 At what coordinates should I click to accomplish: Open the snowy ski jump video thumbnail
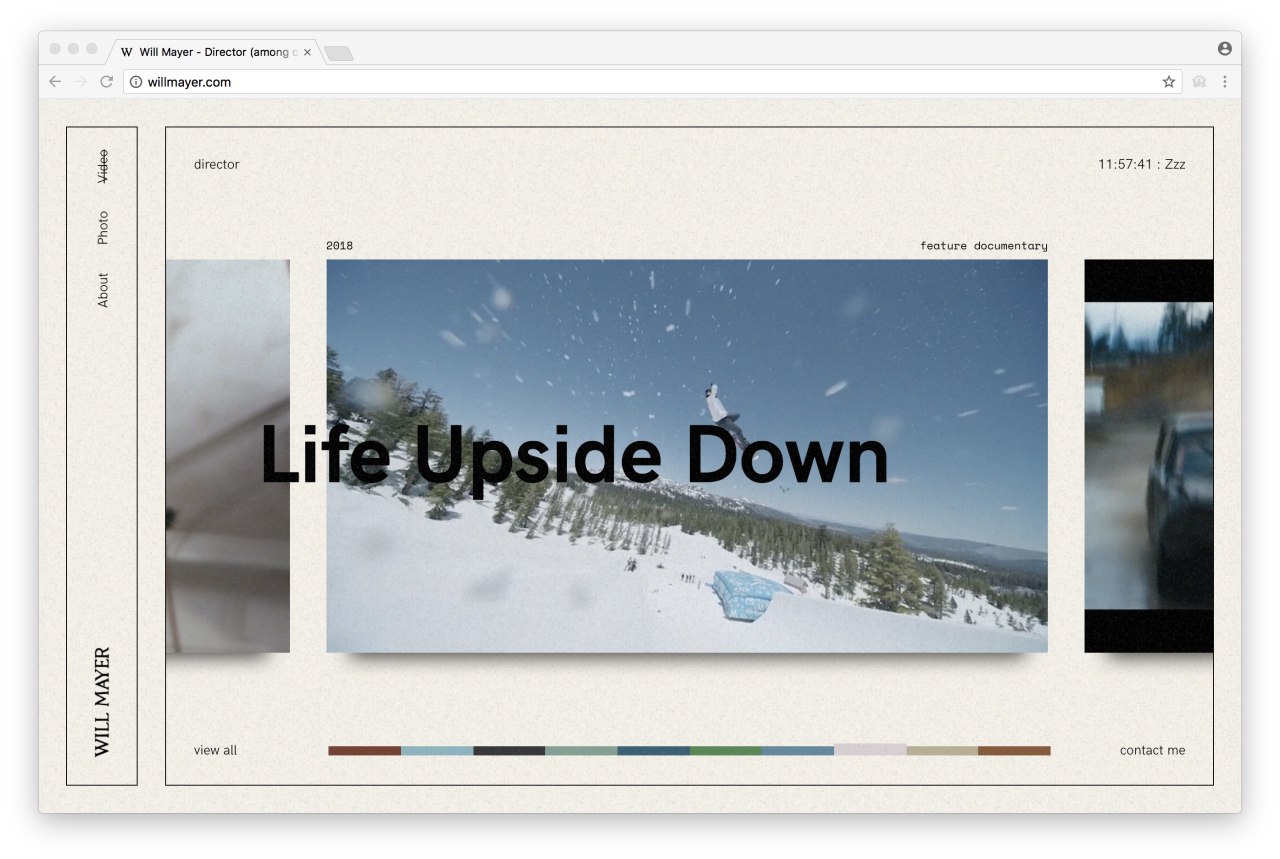(x=687, y=456)
